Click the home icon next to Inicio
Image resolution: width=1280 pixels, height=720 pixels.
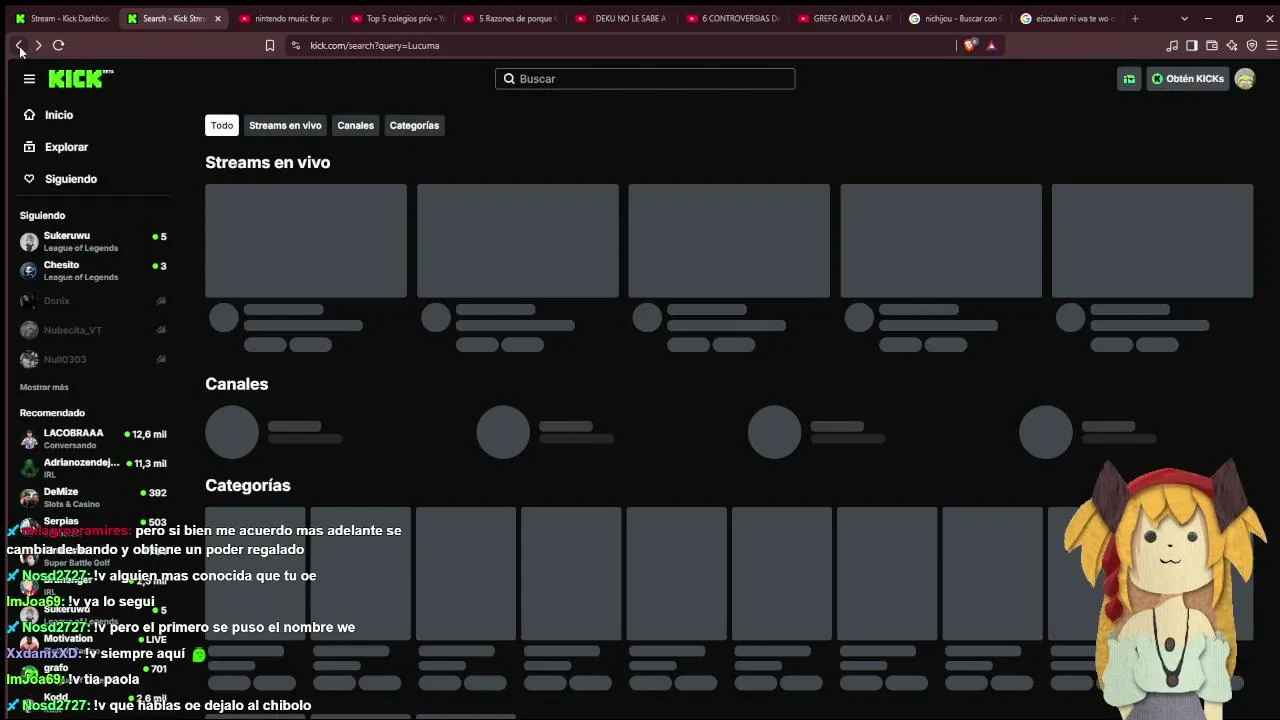(29, 115)
